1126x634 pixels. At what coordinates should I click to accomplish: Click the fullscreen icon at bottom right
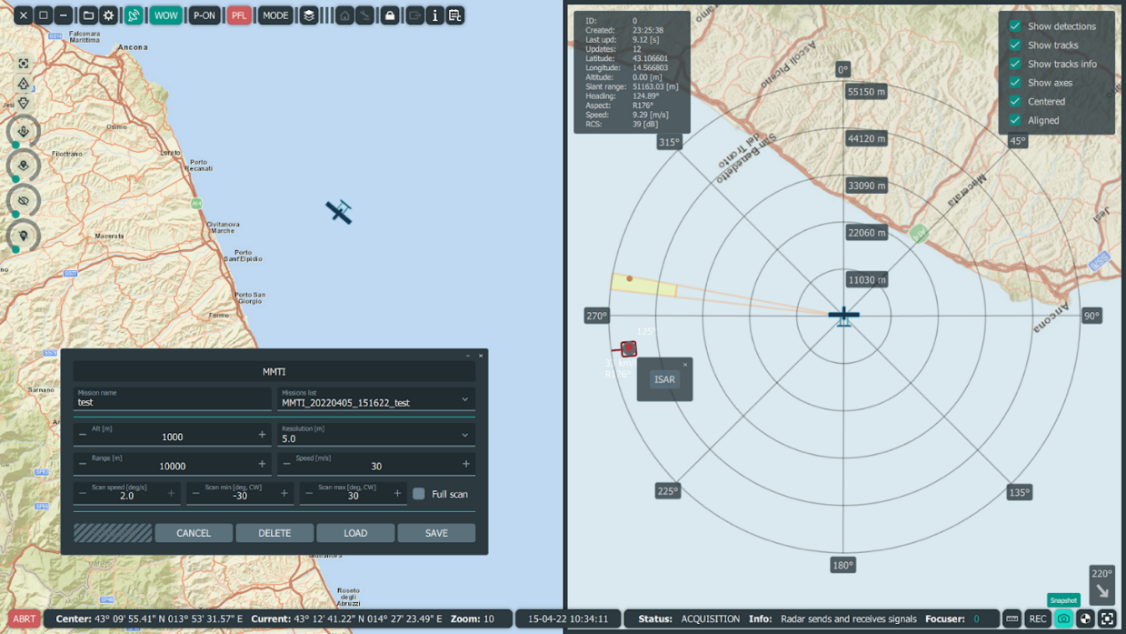click(1107, 618)
